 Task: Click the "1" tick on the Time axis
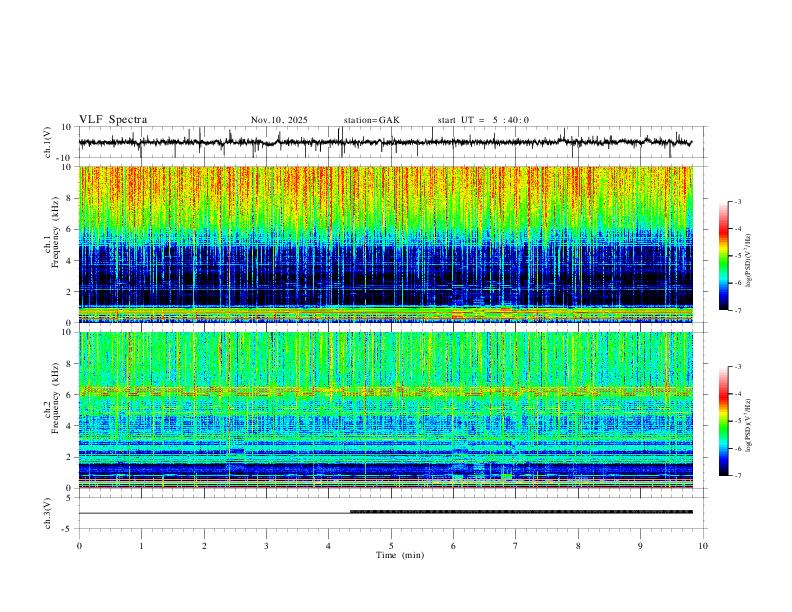[x=141, y=546]
